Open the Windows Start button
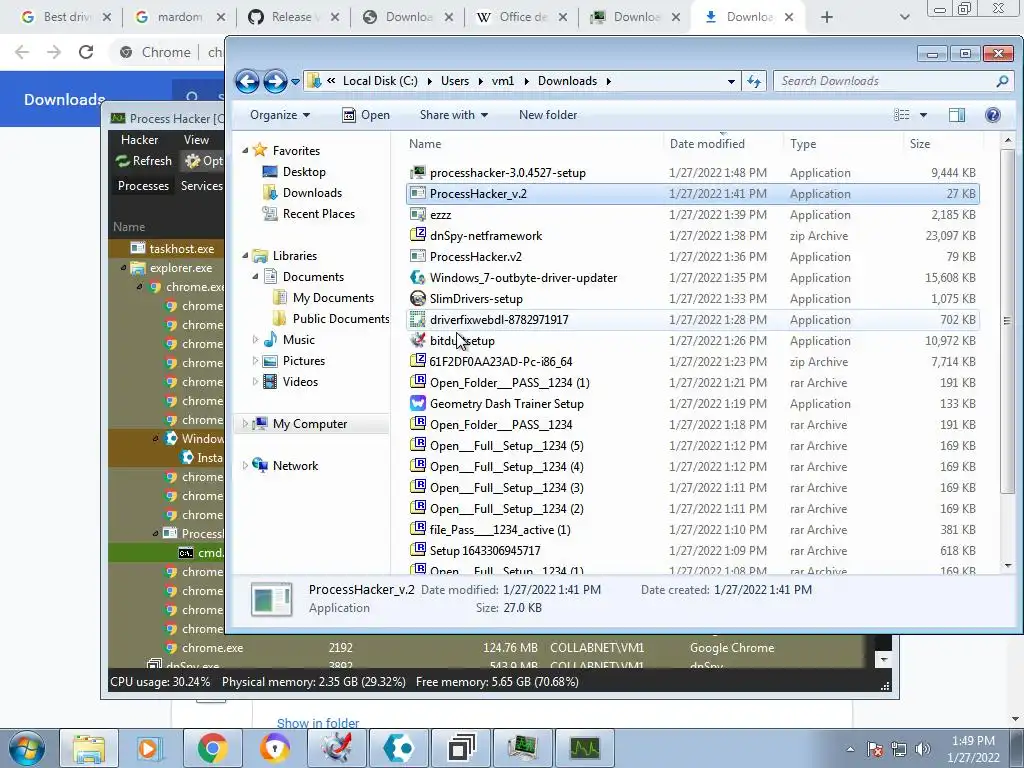This screenshot has height=768, width=1024. click(26, 748)
